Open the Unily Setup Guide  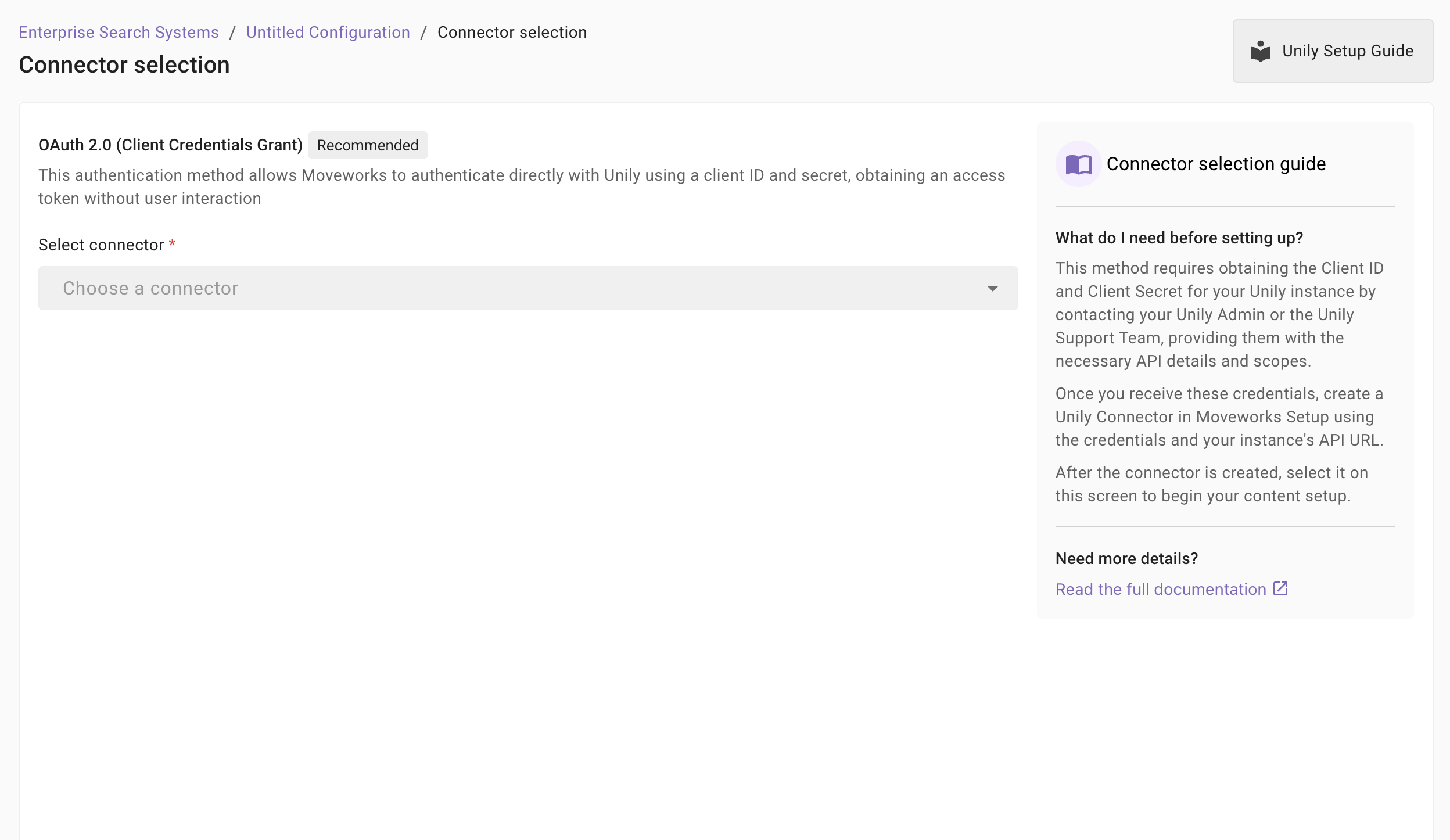(x=1333, y=51)
